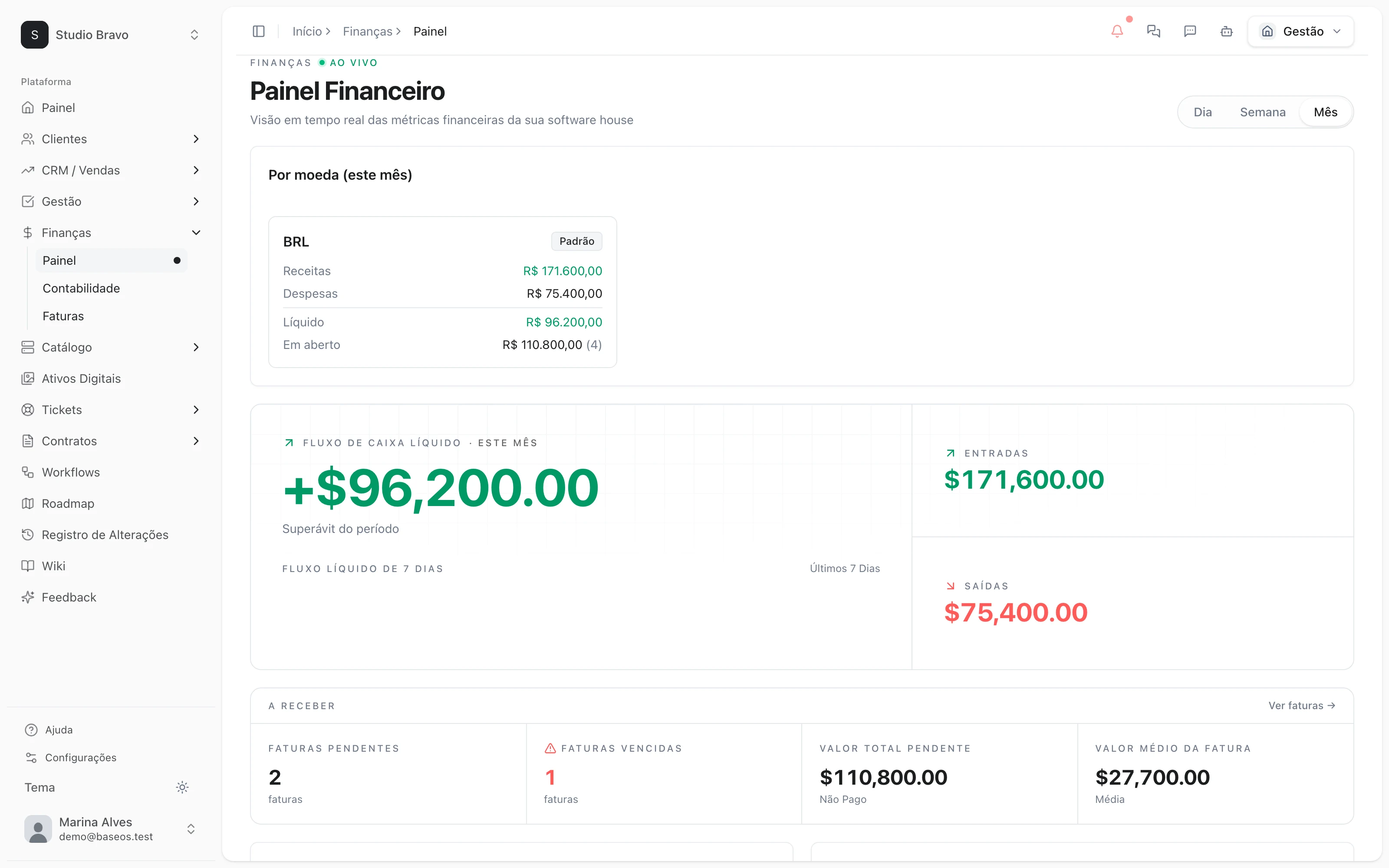Open the message comment icon
1389x868 pixels.
point(1190,31)
